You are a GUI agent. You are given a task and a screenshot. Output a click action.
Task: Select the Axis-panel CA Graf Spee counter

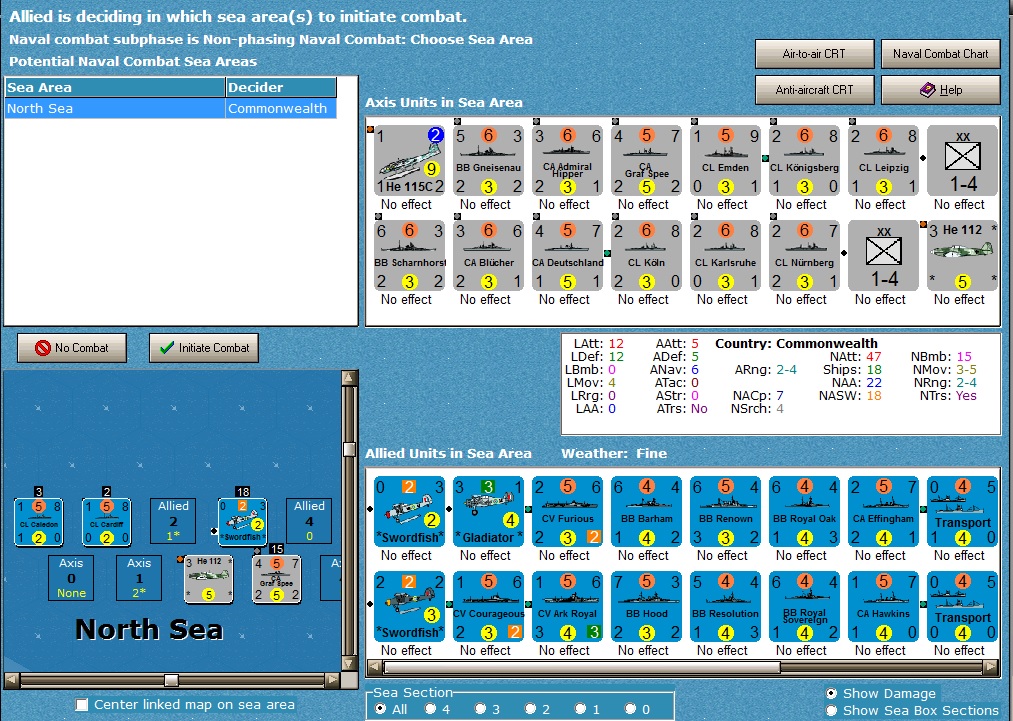coord(646,160)
